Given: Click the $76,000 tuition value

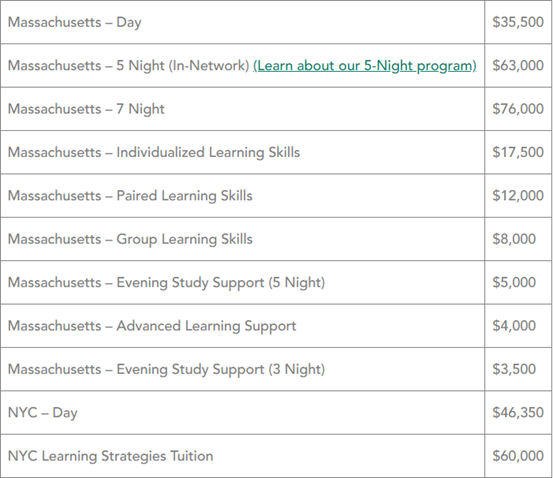Looking at the screenshot, I should click(518, 109).
